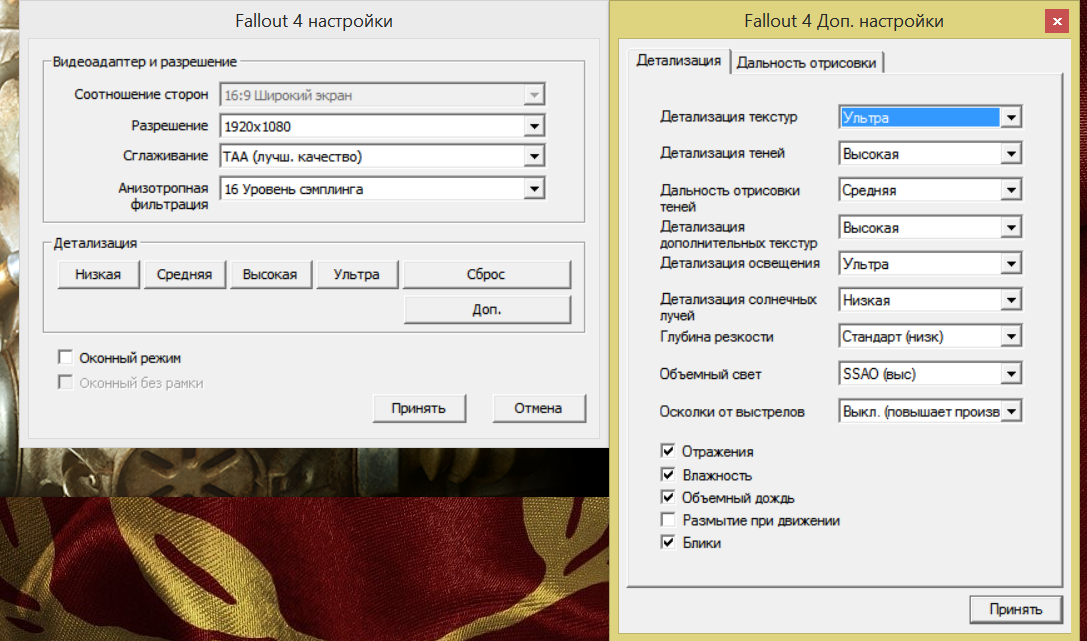Click the Отмена button
This screenshot has height=641, width=1087.
click(x=539, y=408)
